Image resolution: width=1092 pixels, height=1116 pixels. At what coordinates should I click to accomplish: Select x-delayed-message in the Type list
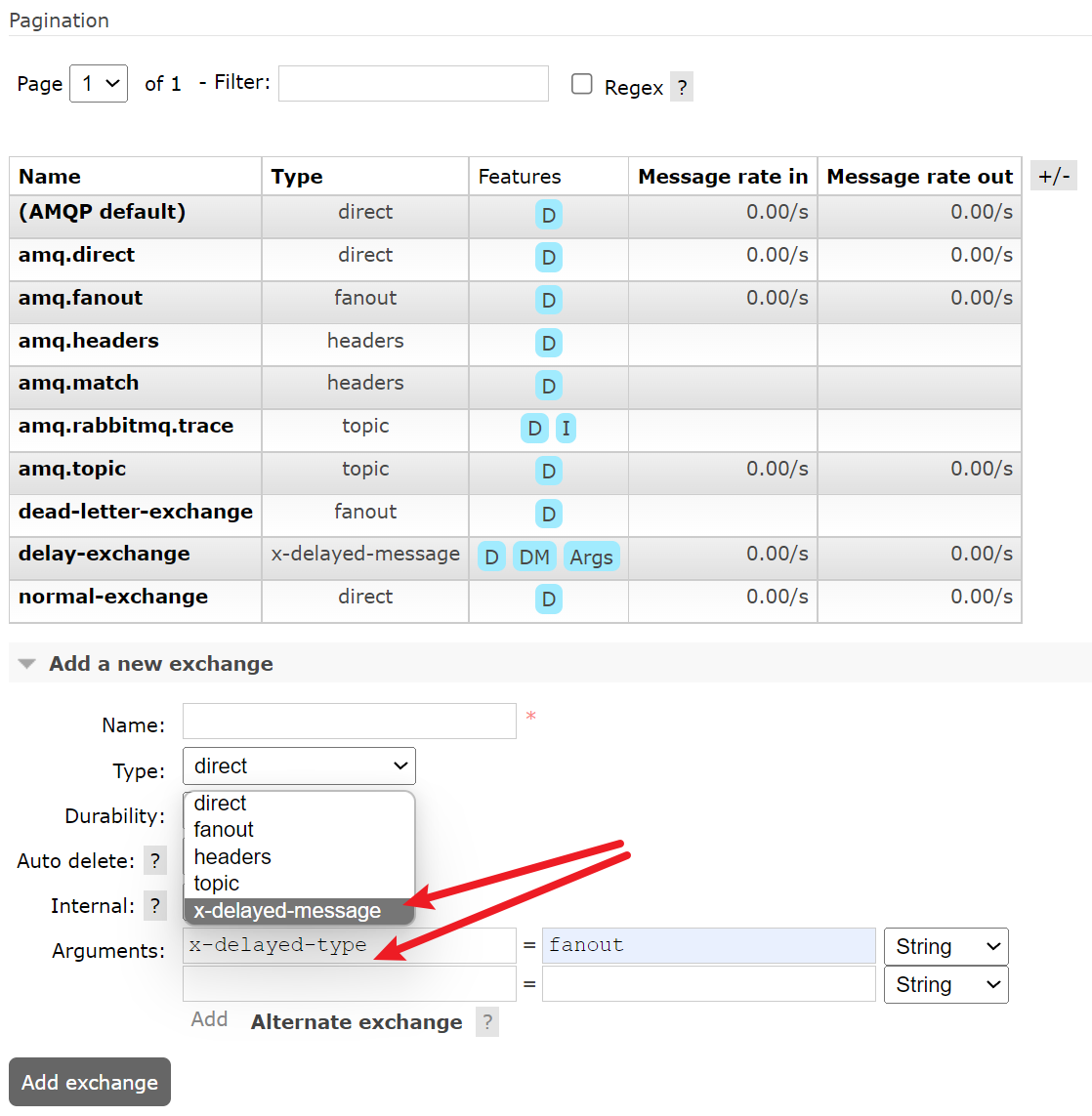click(x=299, y=910)
